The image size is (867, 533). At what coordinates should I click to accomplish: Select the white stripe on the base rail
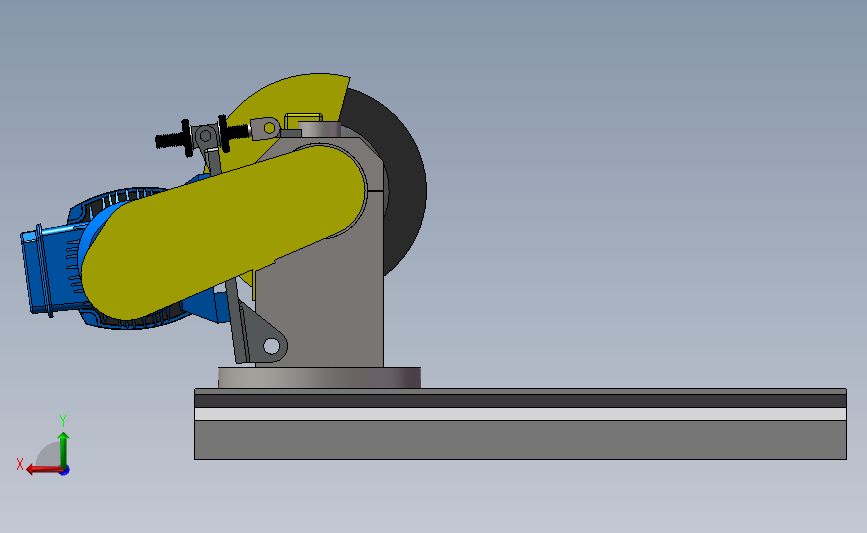(x=520, y=414)
